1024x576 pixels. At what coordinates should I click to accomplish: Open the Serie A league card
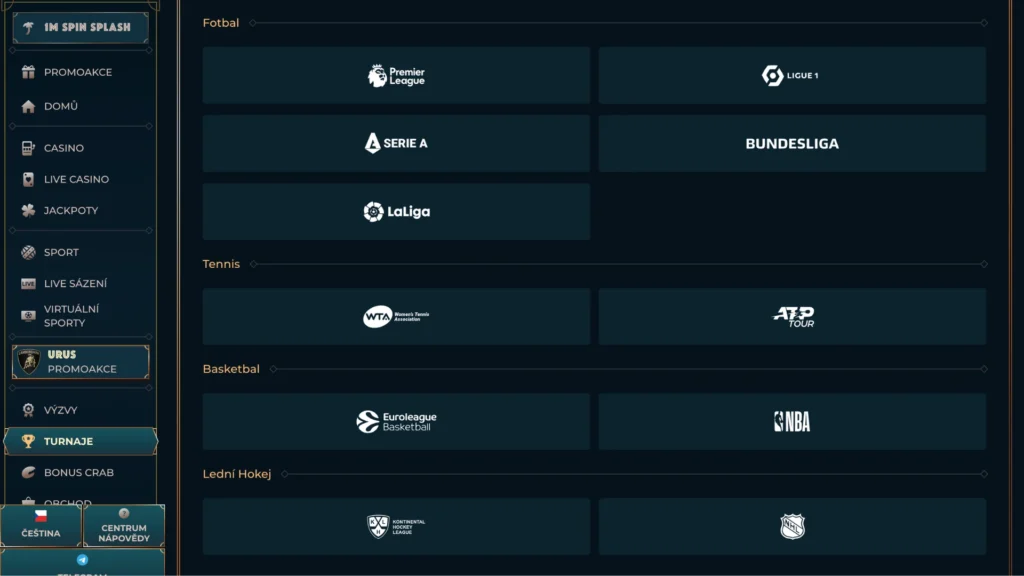coord(396,144)
